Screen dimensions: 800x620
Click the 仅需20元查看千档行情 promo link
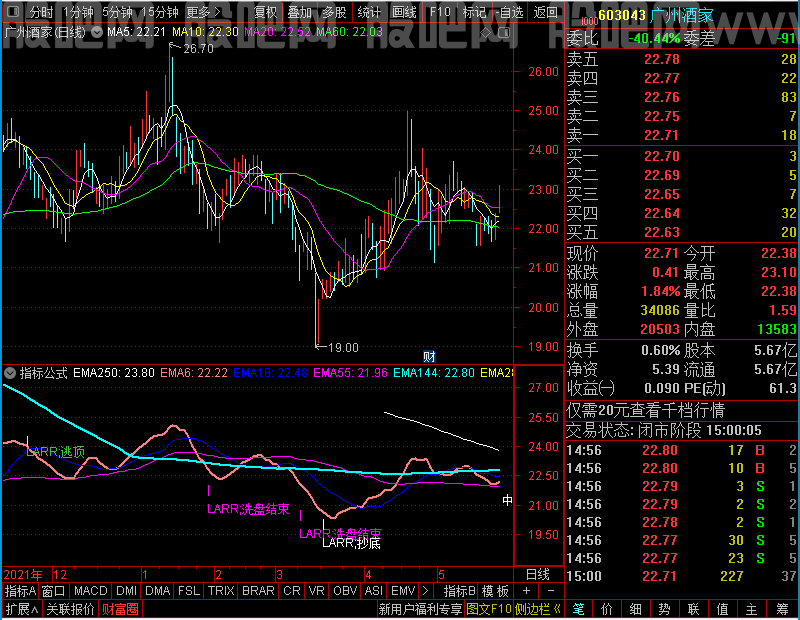[x=645, y=410]
